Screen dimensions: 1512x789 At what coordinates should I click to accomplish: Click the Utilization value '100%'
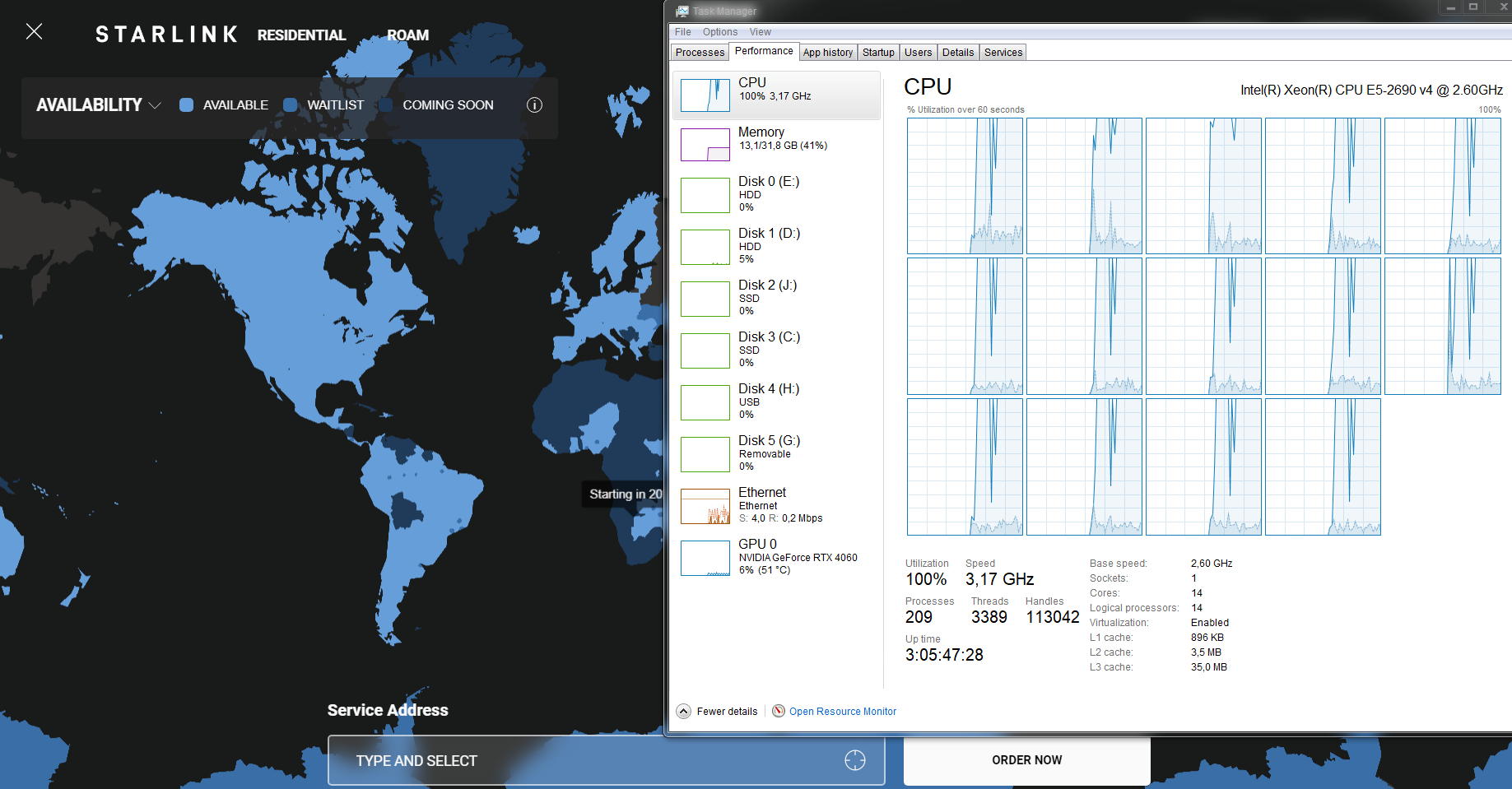[x=926, y=579]
